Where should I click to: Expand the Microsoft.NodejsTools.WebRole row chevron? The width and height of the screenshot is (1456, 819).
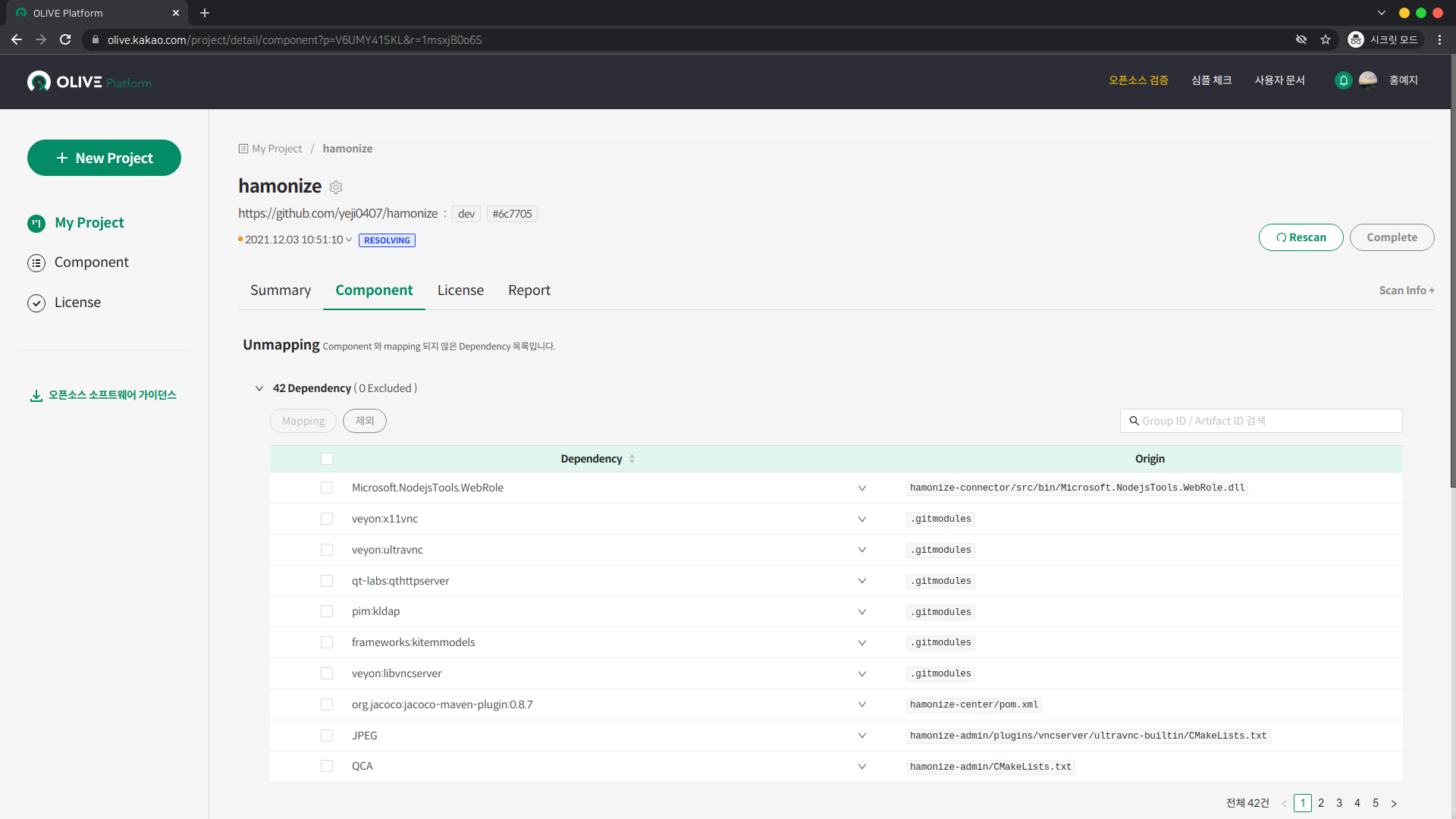[x=862, y=488]
